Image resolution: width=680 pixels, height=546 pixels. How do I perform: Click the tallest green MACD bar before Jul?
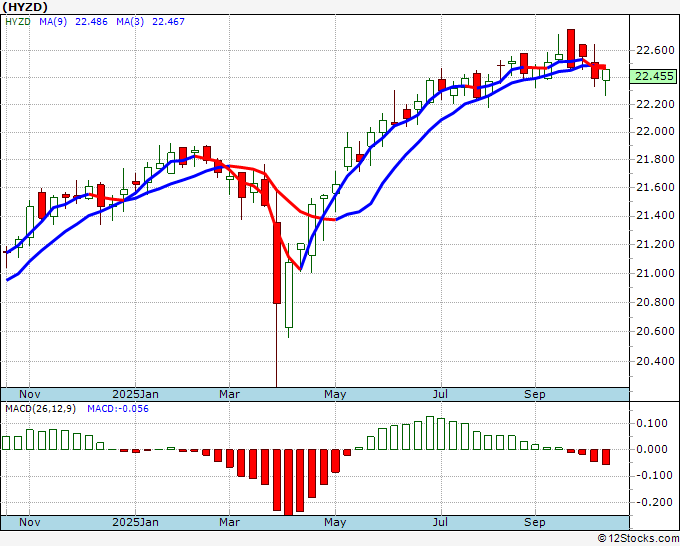pos(430,433)
